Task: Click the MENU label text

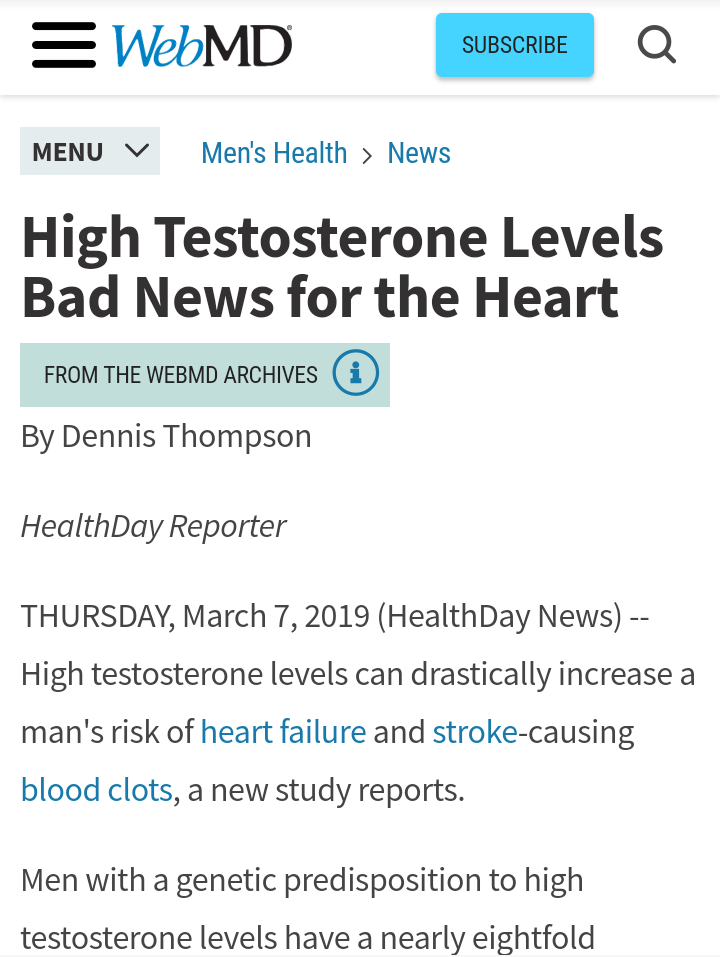Action: tap(68, 151)
